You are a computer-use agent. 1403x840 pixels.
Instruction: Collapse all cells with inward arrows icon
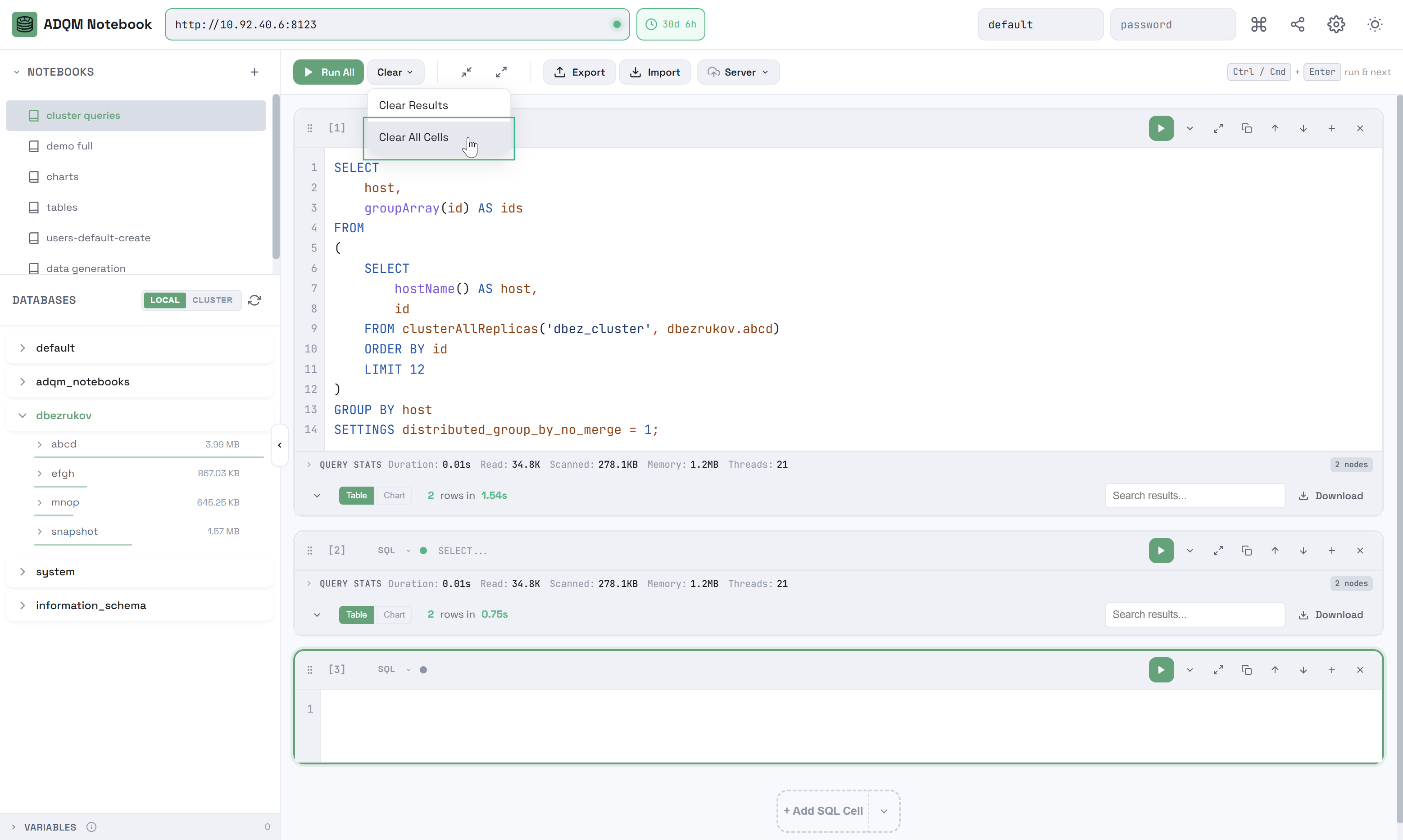pyautogui.click(x=467, y=72)
